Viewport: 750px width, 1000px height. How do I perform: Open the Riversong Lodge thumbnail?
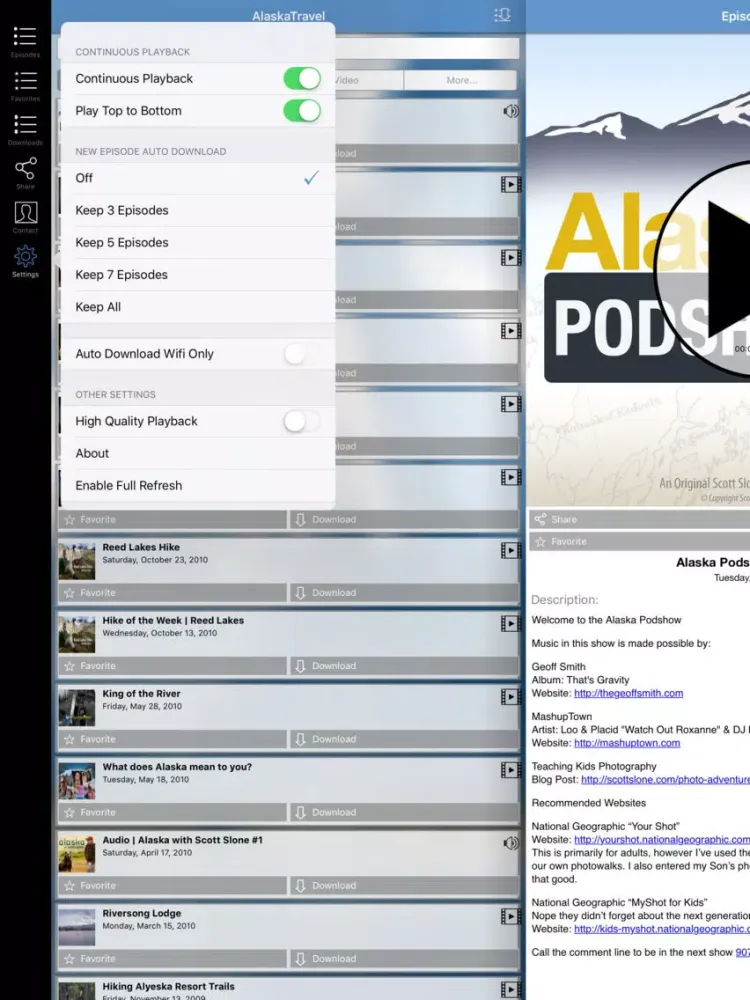coord(77,927)
